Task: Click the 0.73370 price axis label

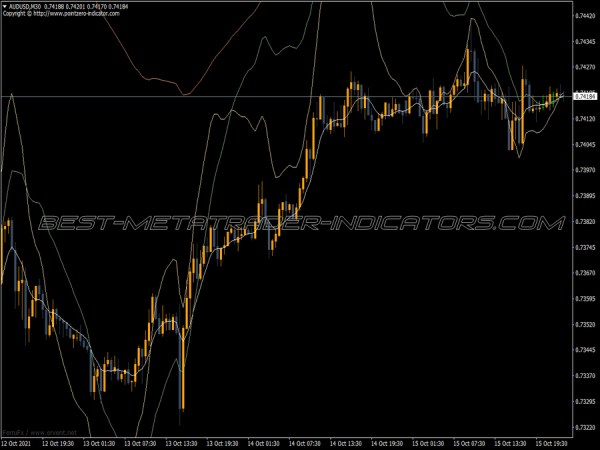Action: (x=585, y=376)
